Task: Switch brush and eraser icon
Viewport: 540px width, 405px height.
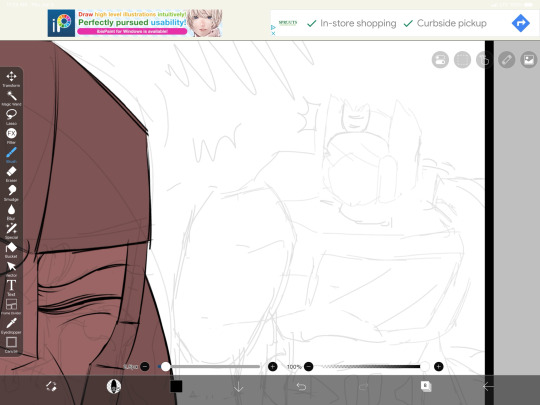Action: coord(51,386)
